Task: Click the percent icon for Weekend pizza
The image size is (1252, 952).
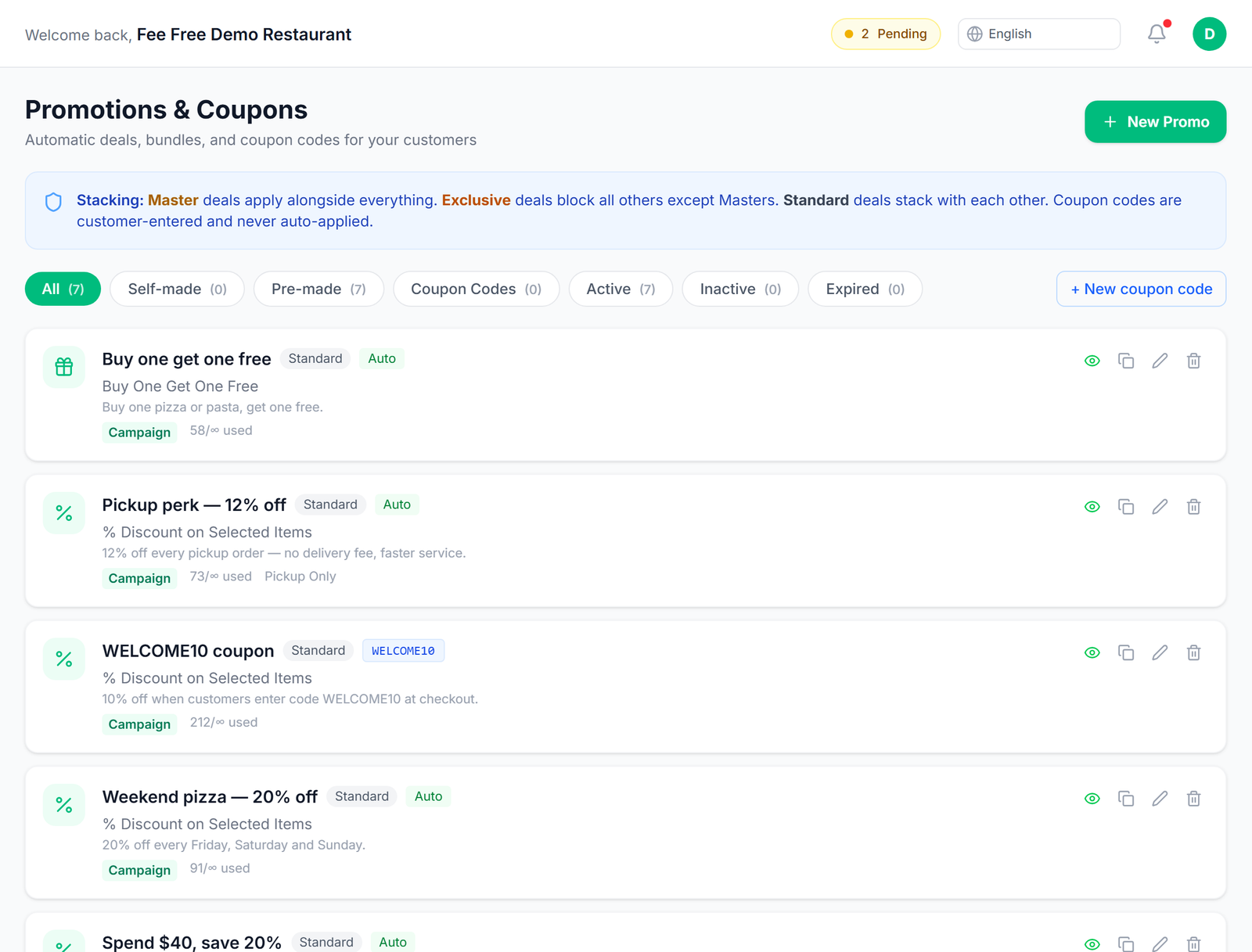Action: [x=64, y=805]
